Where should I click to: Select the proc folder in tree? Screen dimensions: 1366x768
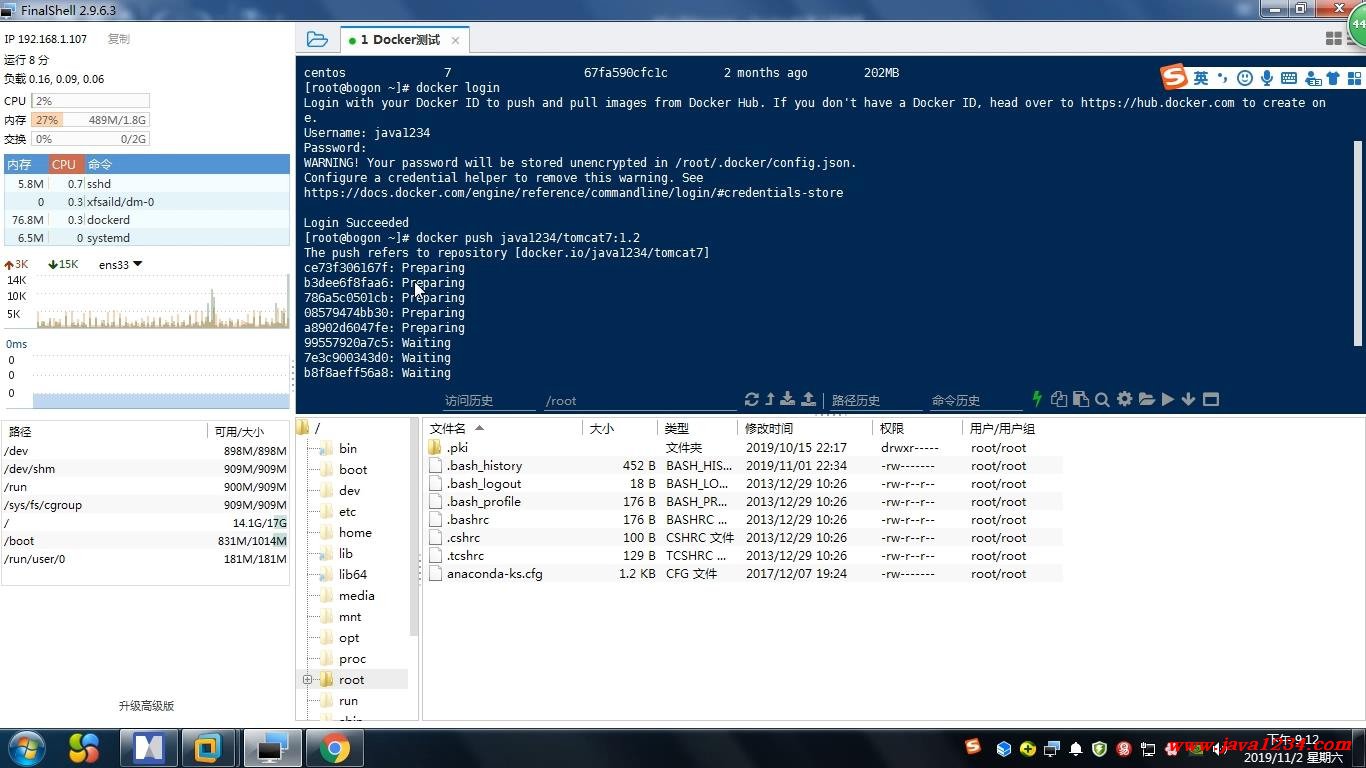click(352, 659)
